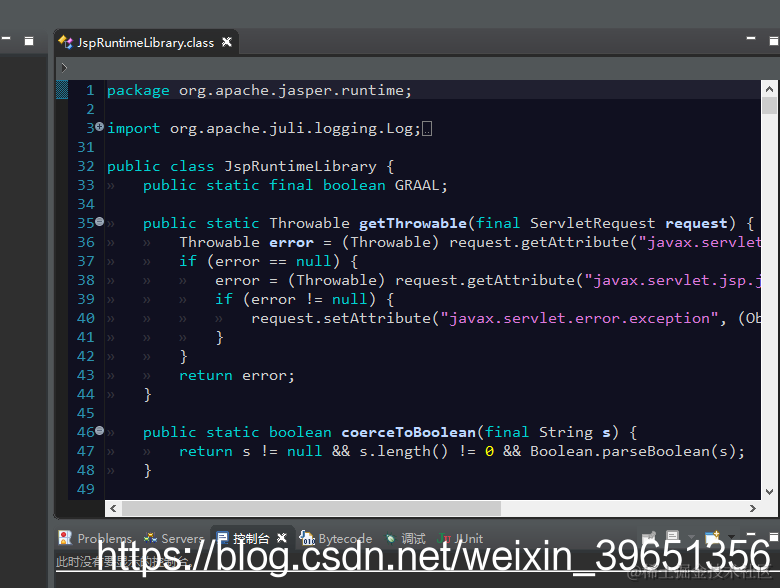Image resolution: width=780 pixels, height=588 pixels.
Task: Collapse the getThrowable method on line 35
Action: tap(99, 221)
